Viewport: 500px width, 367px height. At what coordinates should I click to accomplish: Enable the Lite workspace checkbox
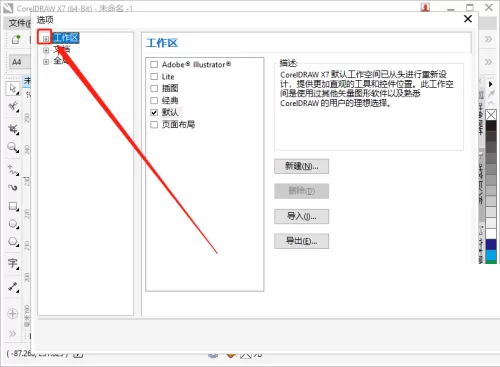[154, 77]
